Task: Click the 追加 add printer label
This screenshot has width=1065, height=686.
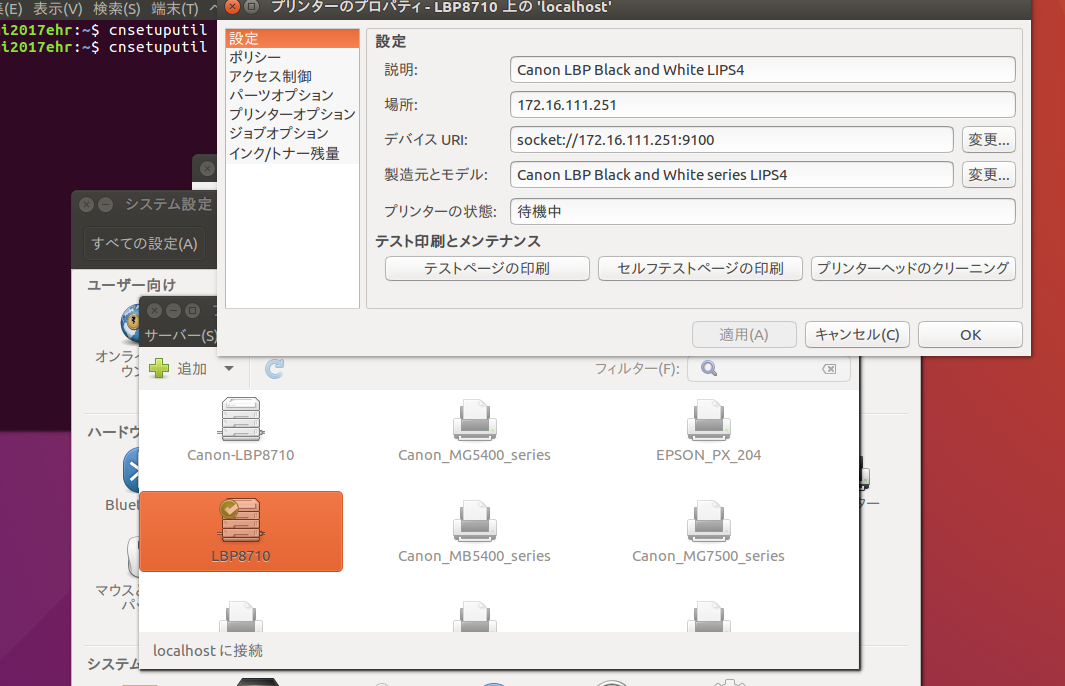Action: pyautogui.click(x=192, y=369)
